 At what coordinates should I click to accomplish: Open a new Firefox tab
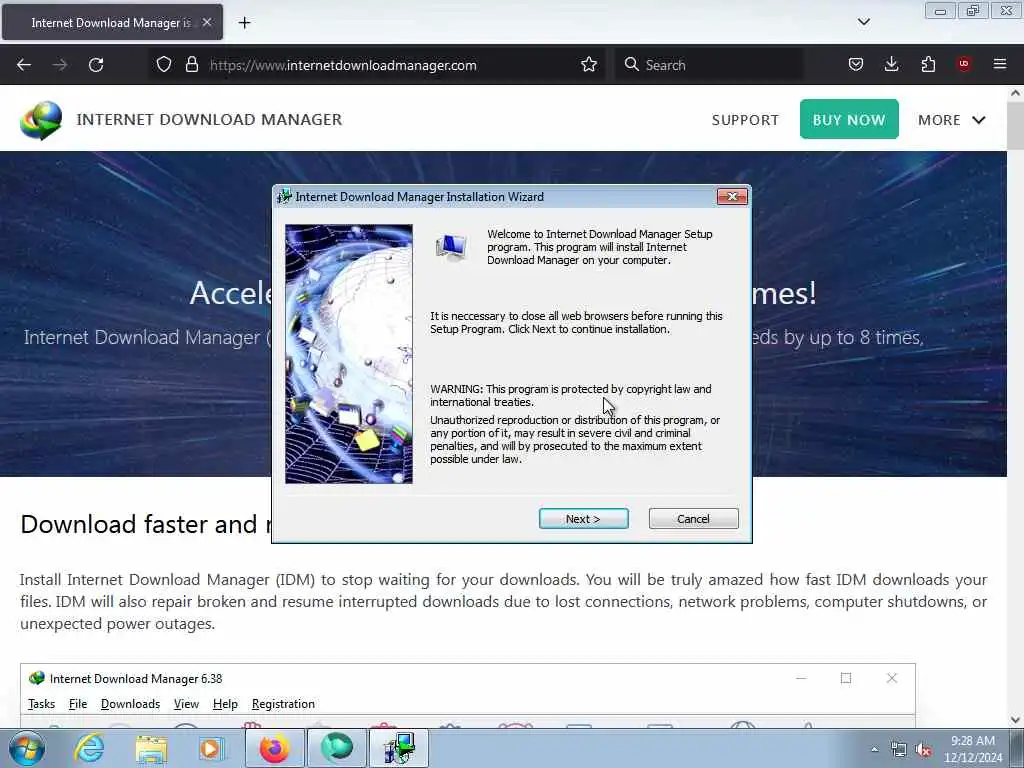point(244,23)
